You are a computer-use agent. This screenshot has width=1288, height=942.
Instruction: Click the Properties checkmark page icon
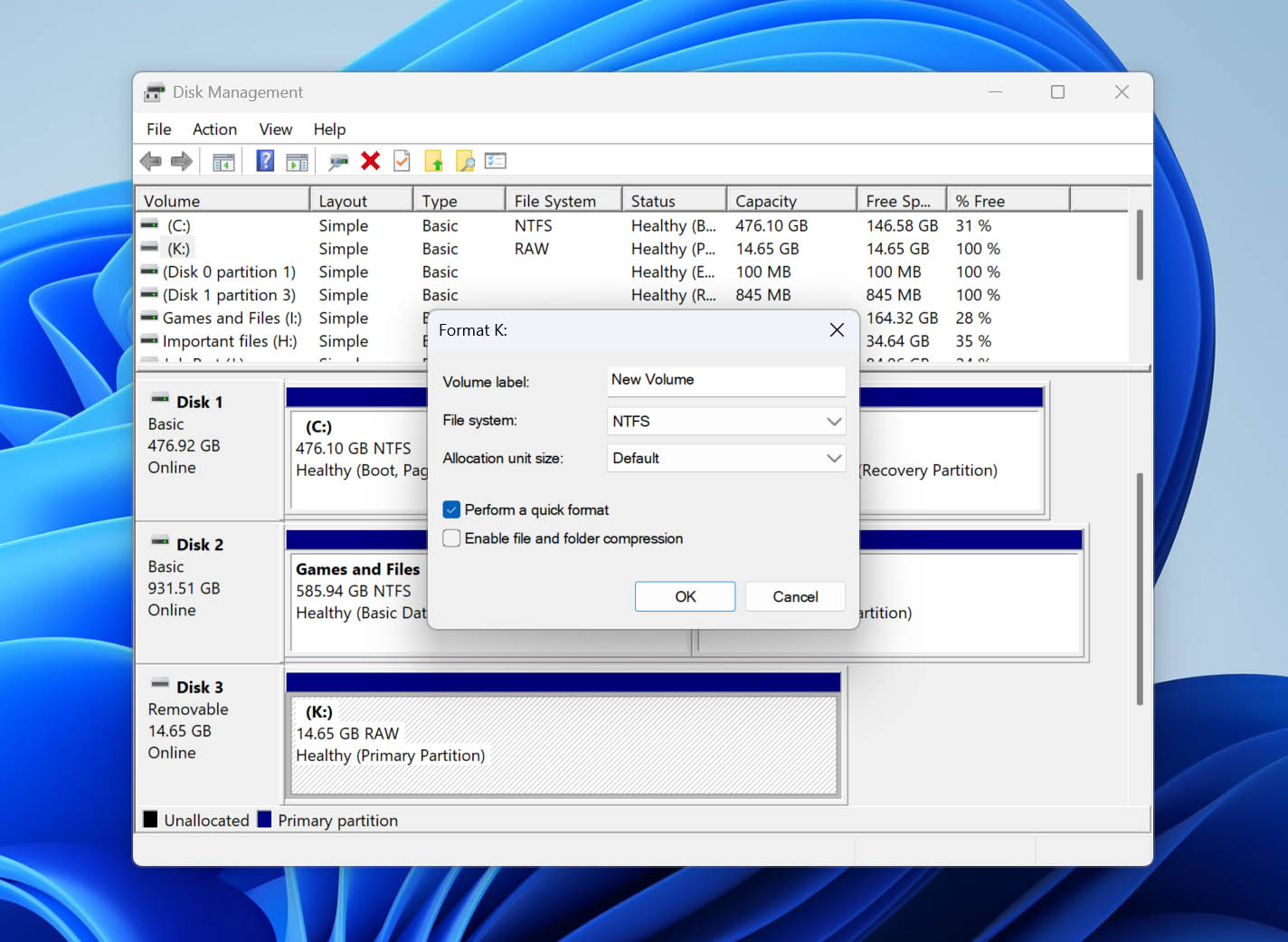tap(402, 161)
